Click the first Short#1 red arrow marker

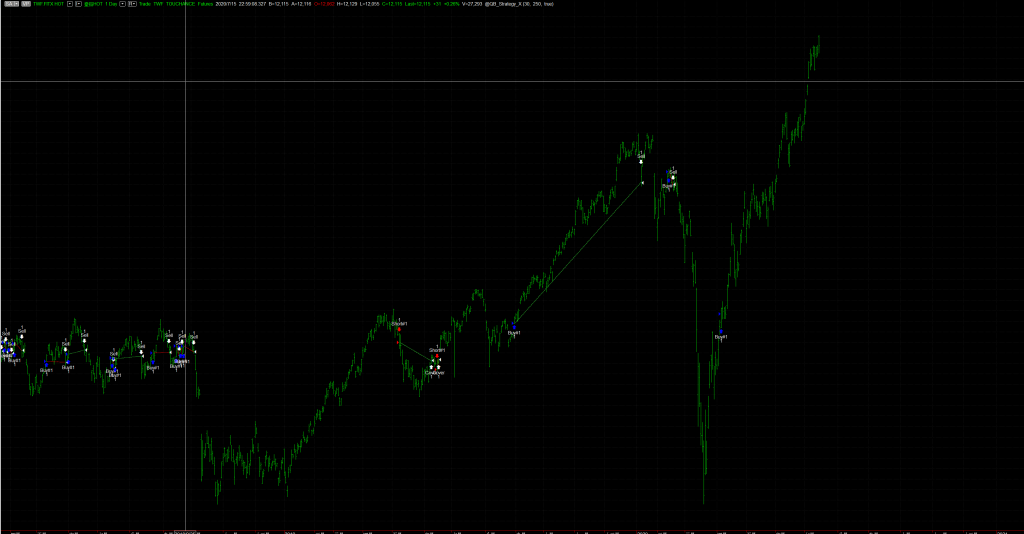(x=399, y=328)
